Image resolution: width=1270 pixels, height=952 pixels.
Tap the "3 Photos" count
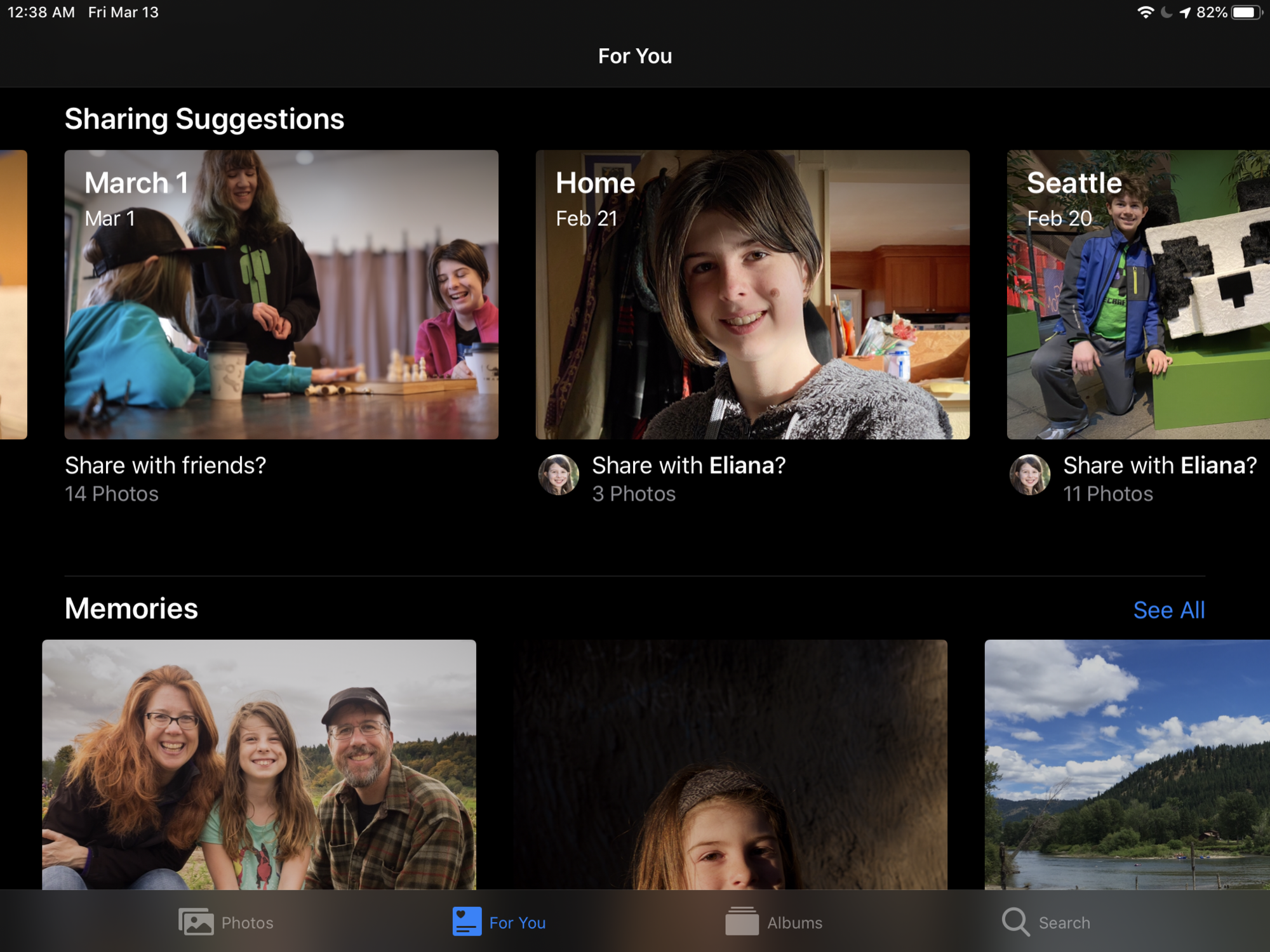pyautogui.click(x=634, y=494)
